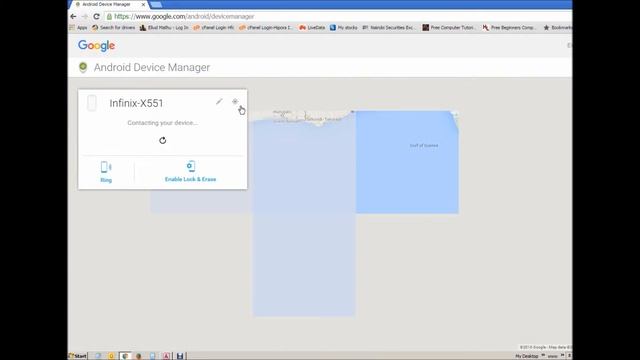Open the cPanel Login bookmark next to Log In

(x=213, y=28)
